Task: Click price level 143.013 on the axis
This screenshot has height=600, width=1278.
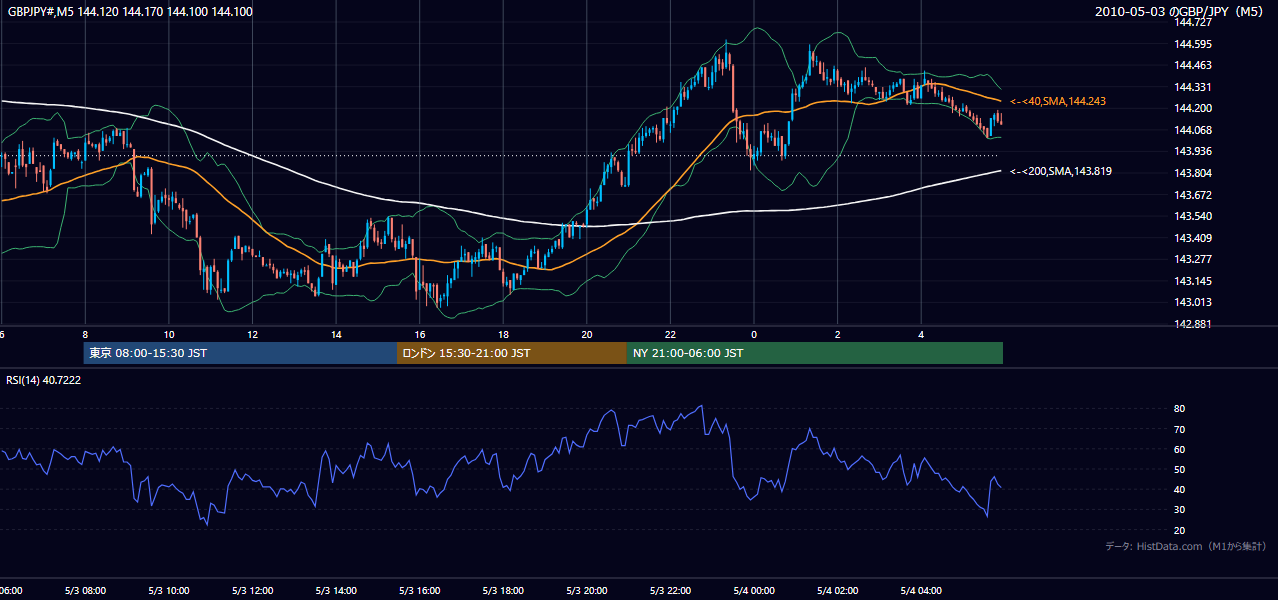Action: click(x=1193, y=302)
